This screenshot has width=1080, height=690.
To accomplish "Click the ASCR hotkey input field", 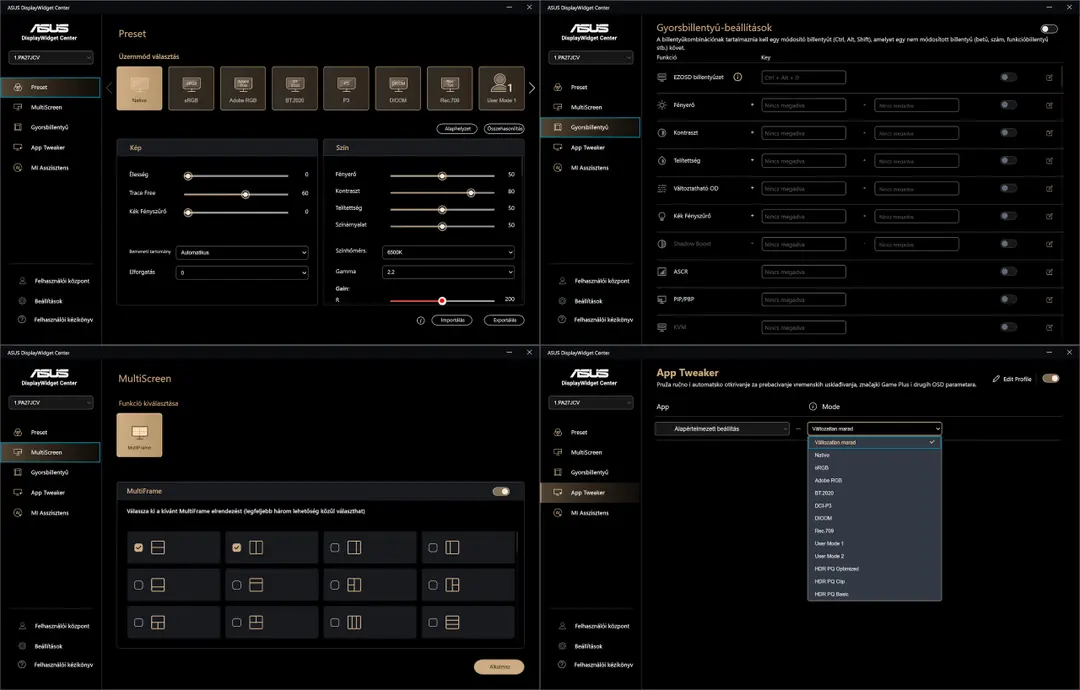I will tap(804, 272).
